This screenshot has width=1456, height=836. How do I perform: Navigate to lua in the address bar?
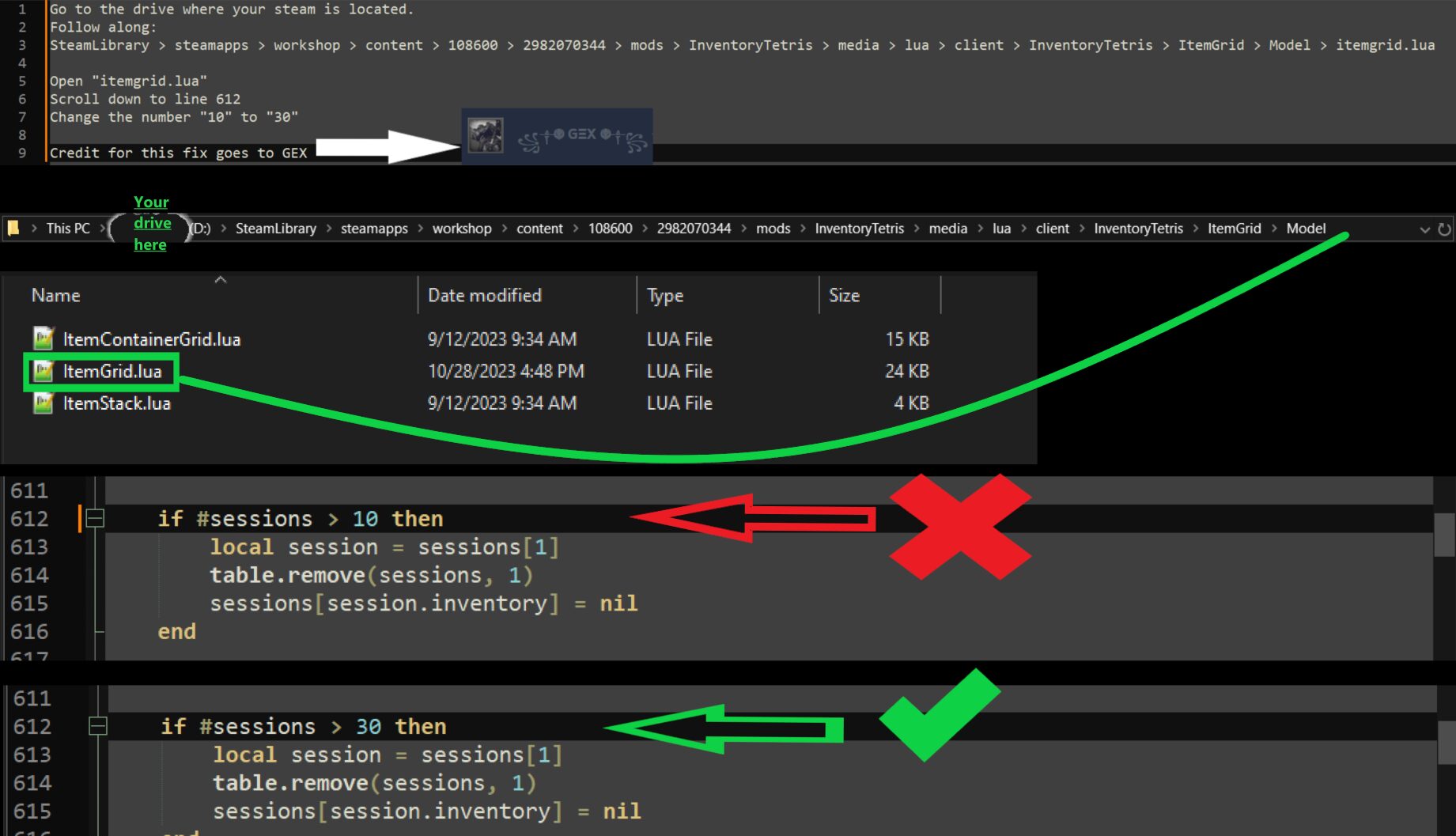[x=1001, y=229]
